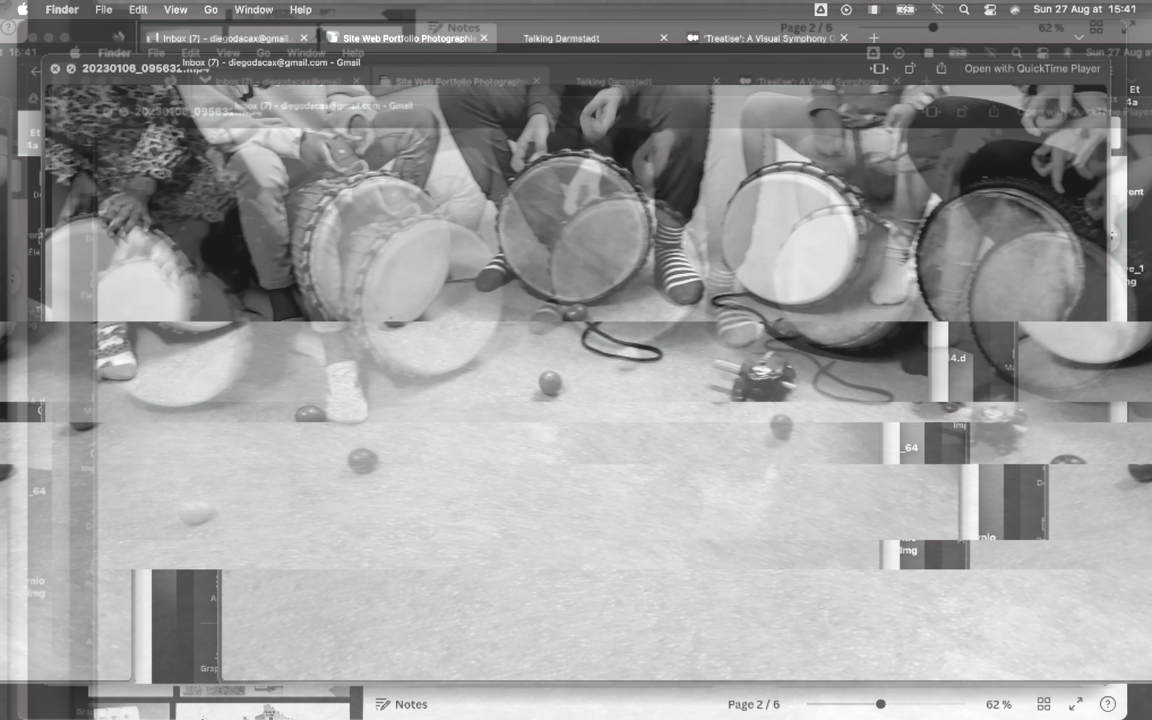Viewport: 1152px width, 720px height.
Task: Click the Rotate icon in Quick Look toolbar
Action: click(x=910, y=69)
